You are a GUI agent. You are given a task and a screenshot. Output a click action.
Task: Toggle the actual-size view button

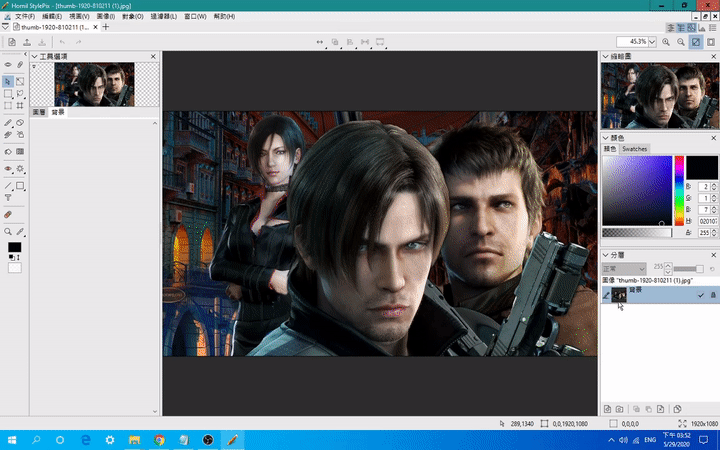click(711, 42)
